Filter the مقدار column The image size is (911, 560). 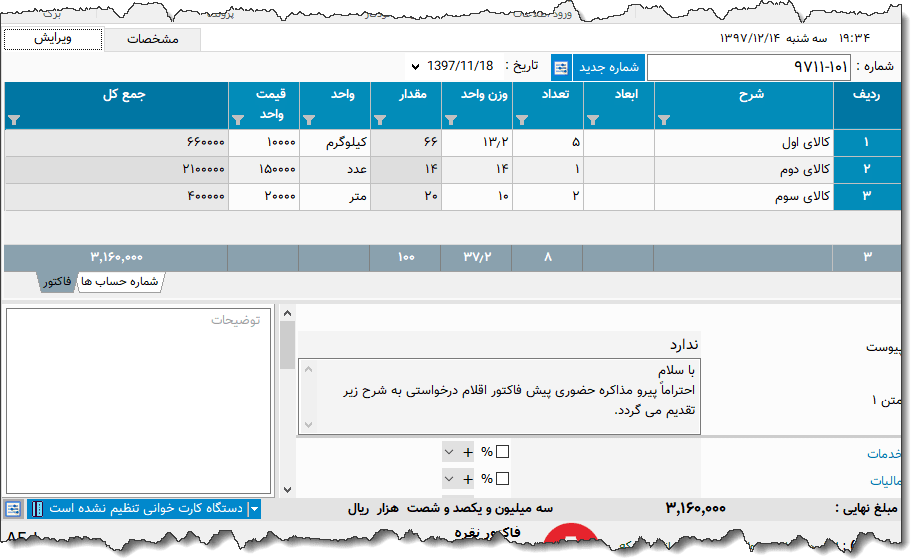coord(380,120)
